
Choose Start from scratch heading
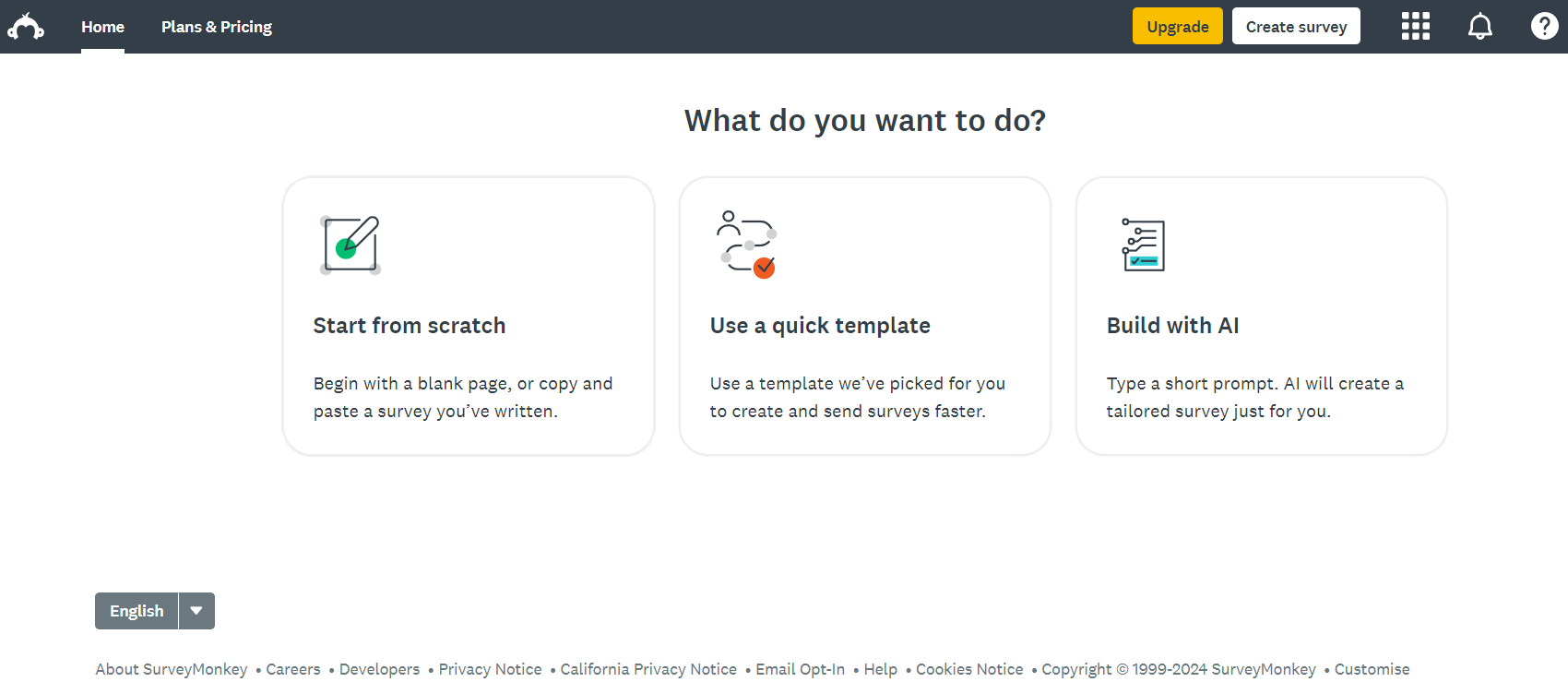click(x=410, y=326)
